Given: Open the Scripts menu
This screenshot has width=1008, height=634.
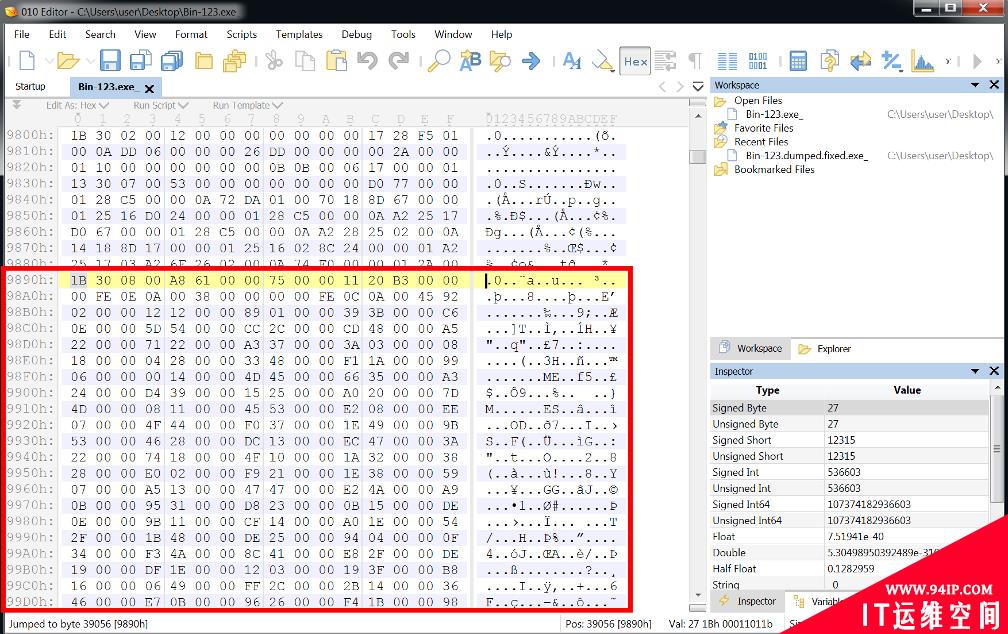Looking at the screenshot, I should (x=242, y=34).
